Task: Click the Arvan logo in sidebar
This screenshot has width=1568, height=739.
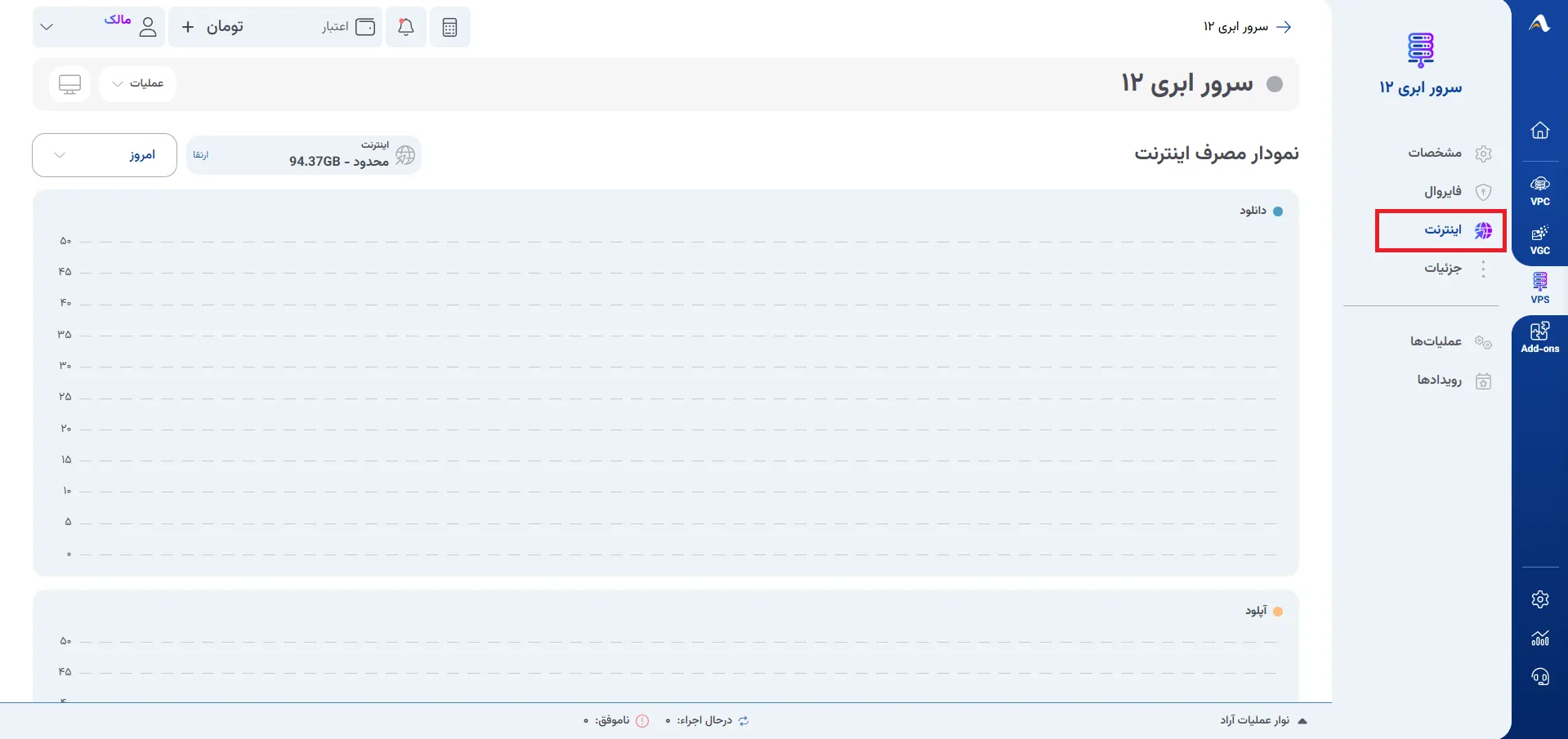Action: click(x=1539, y=24)
